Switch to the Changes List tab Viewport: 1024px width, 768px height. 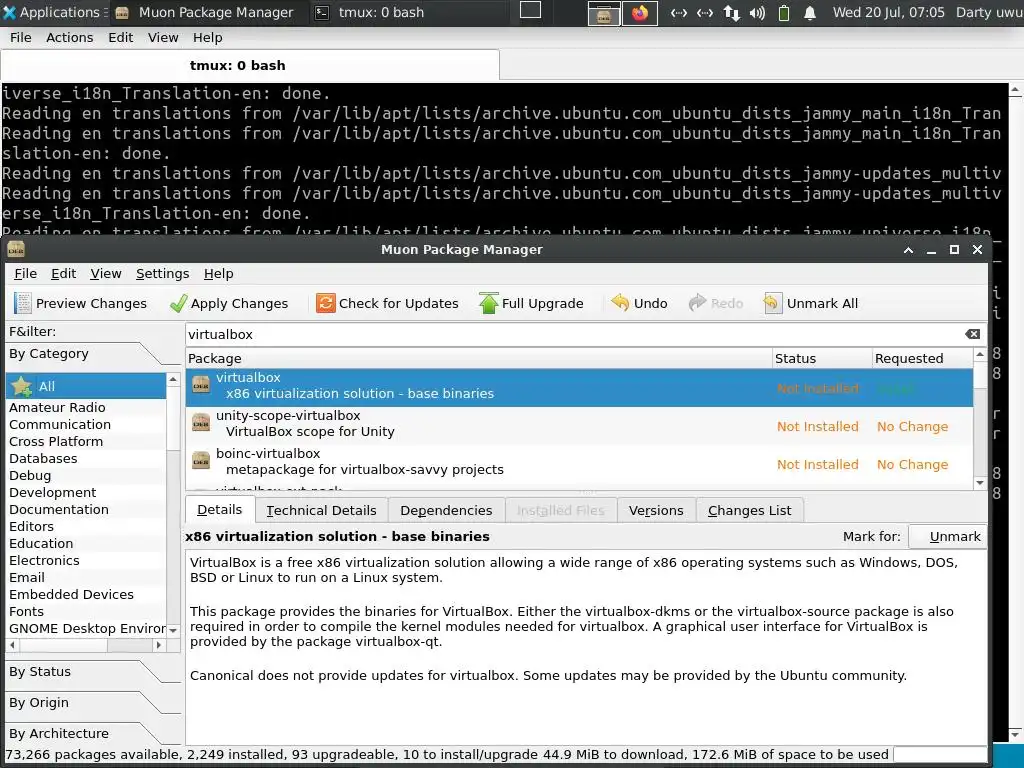click(x=750, y=510)
